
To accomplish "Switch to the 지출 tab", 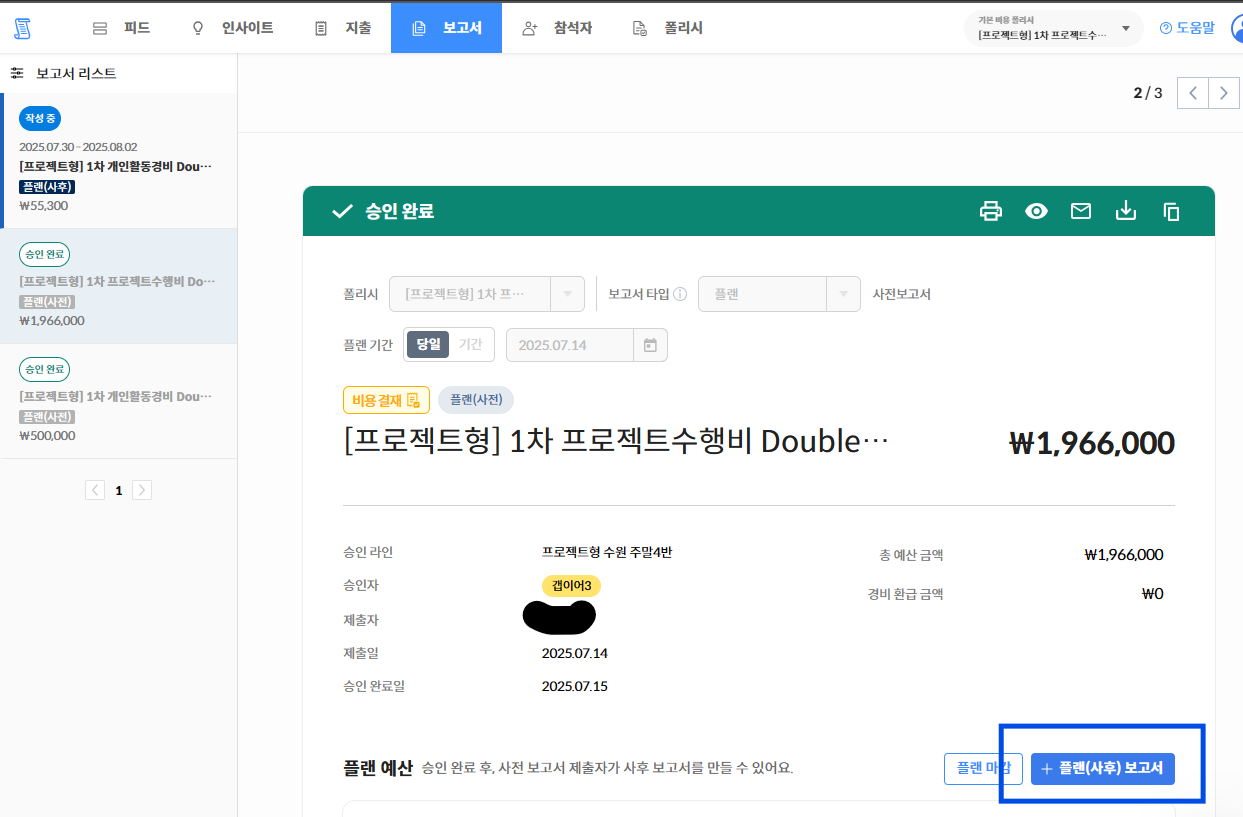I will [x=342, y=28].
